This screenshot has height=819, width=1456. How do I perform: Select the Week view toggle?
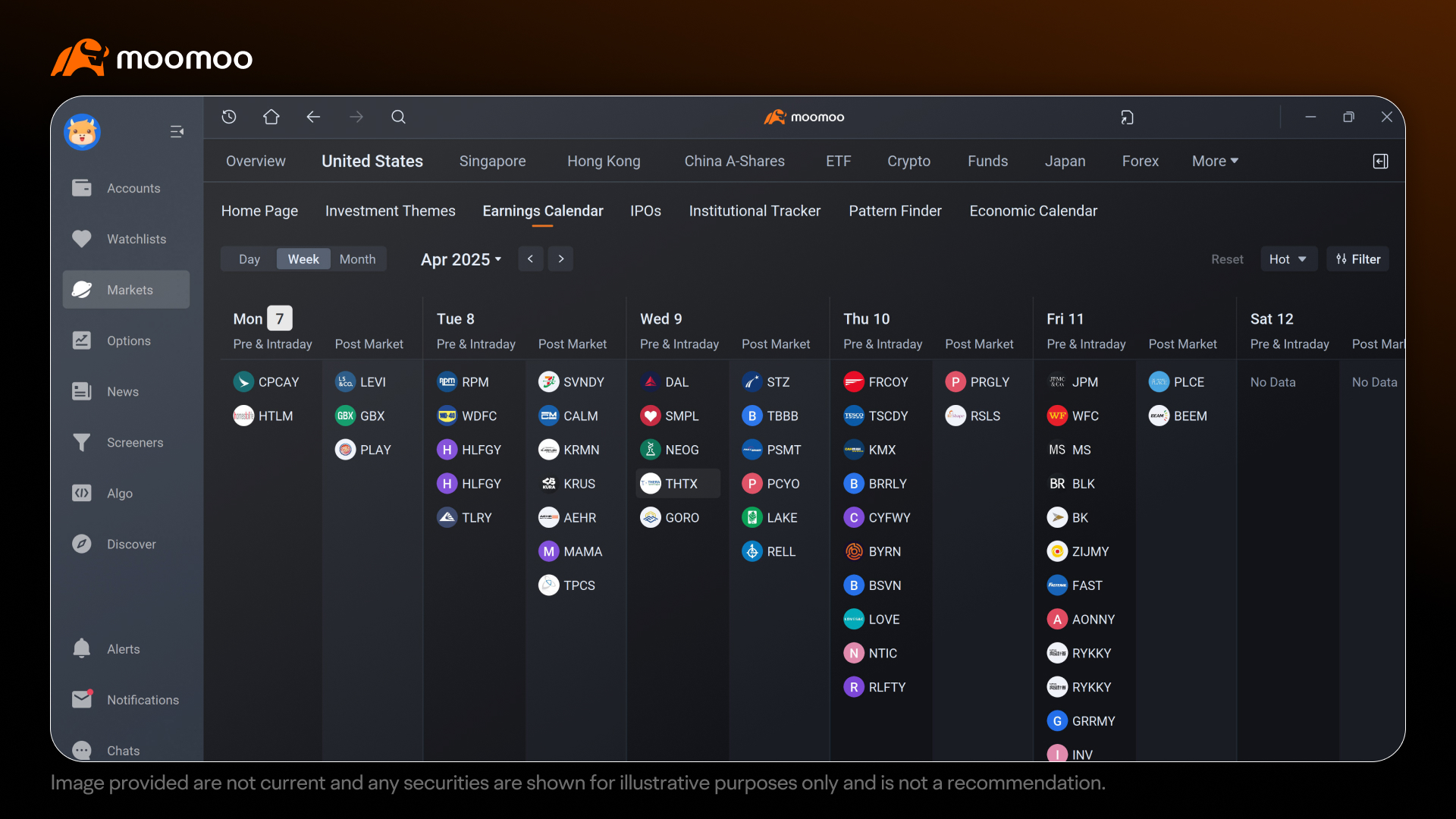tap(303, 259)
